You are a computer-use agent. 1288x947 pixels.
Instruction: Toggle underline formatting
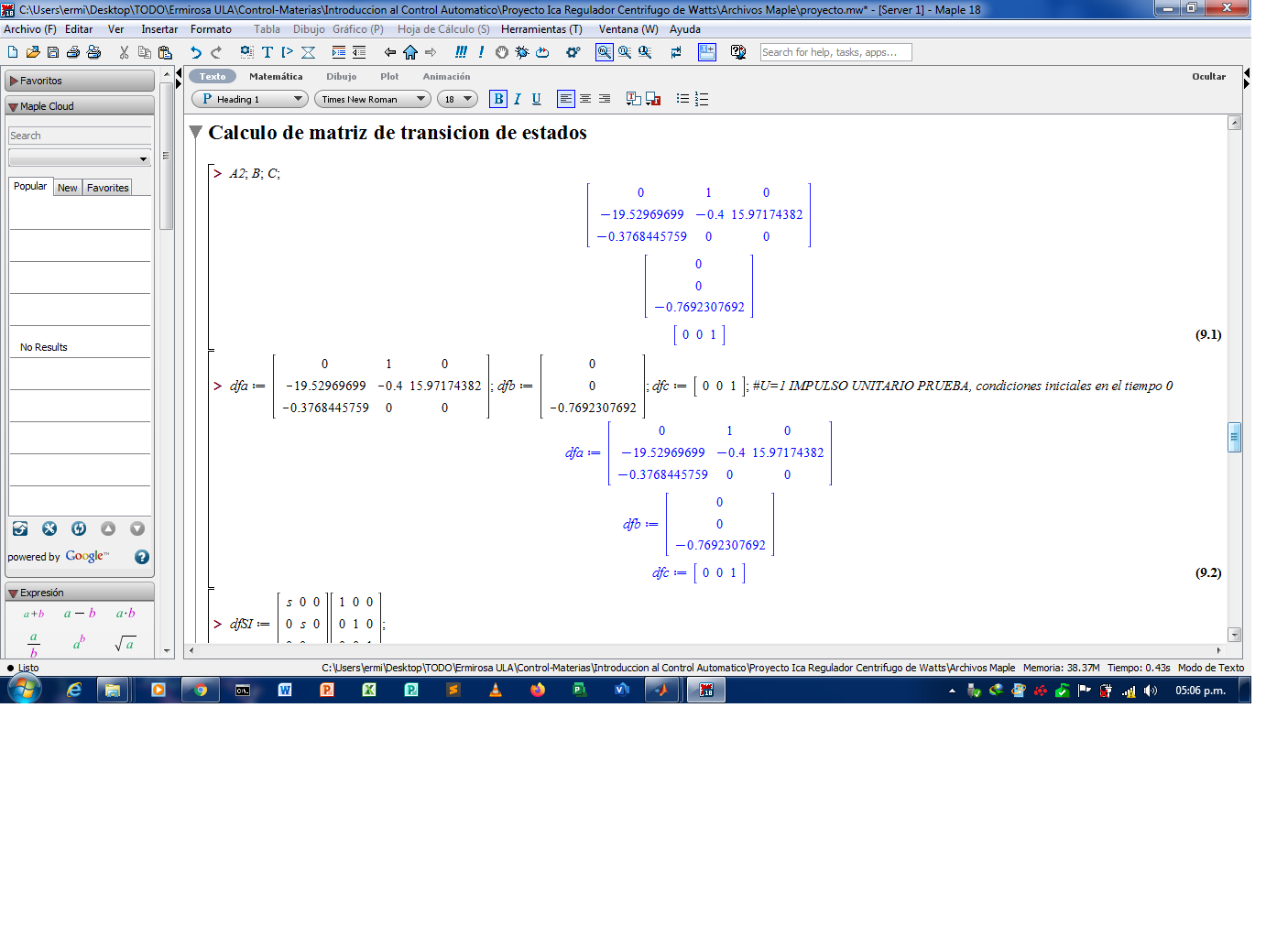[536, 98]
